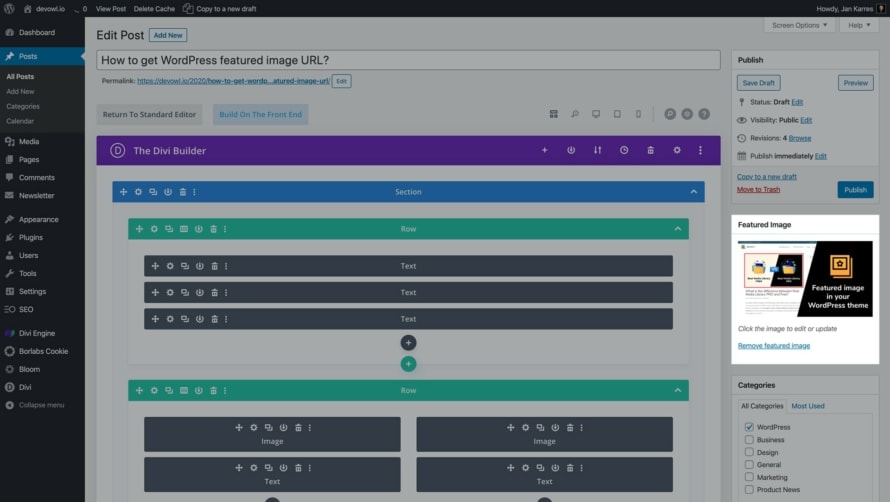Screen dimensions: 890x502
Task: Add new row with green plus button
Action: point(408,364)
